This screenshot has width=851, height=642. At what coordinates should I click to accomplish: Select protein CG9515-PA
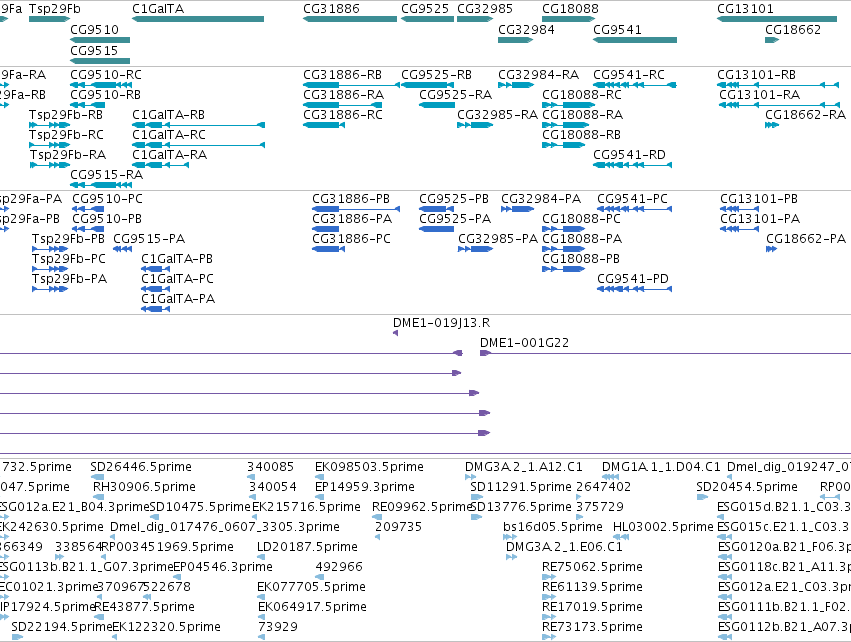[123, 249]
